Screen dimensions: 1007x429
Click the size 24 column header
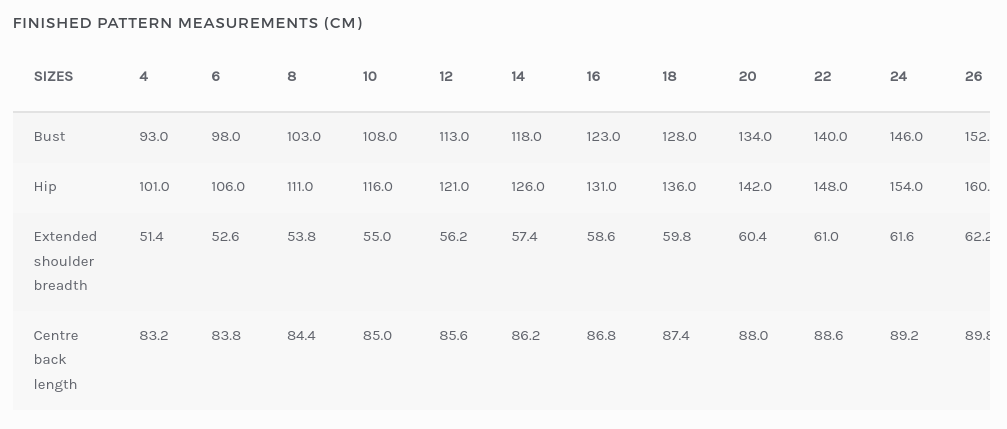point(898,76)
